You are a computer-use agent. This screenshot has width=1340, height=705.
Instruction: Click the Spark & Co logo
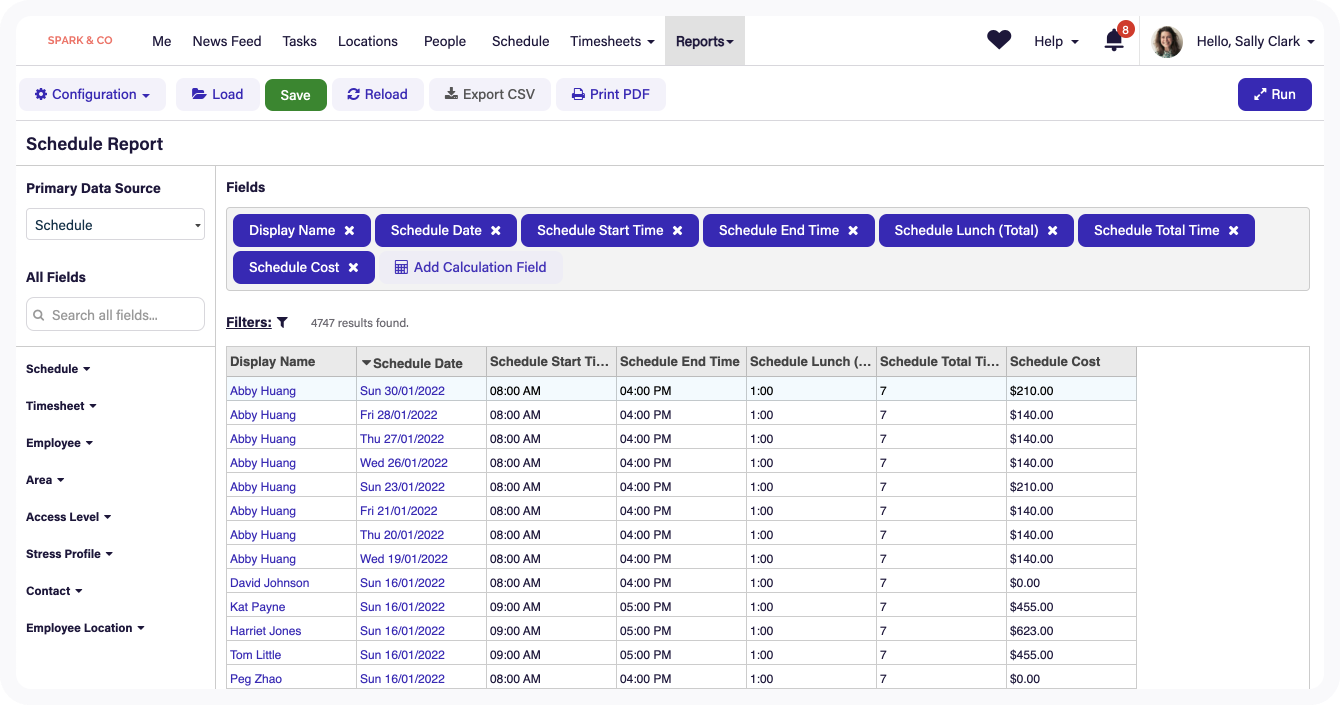[80, 40]
